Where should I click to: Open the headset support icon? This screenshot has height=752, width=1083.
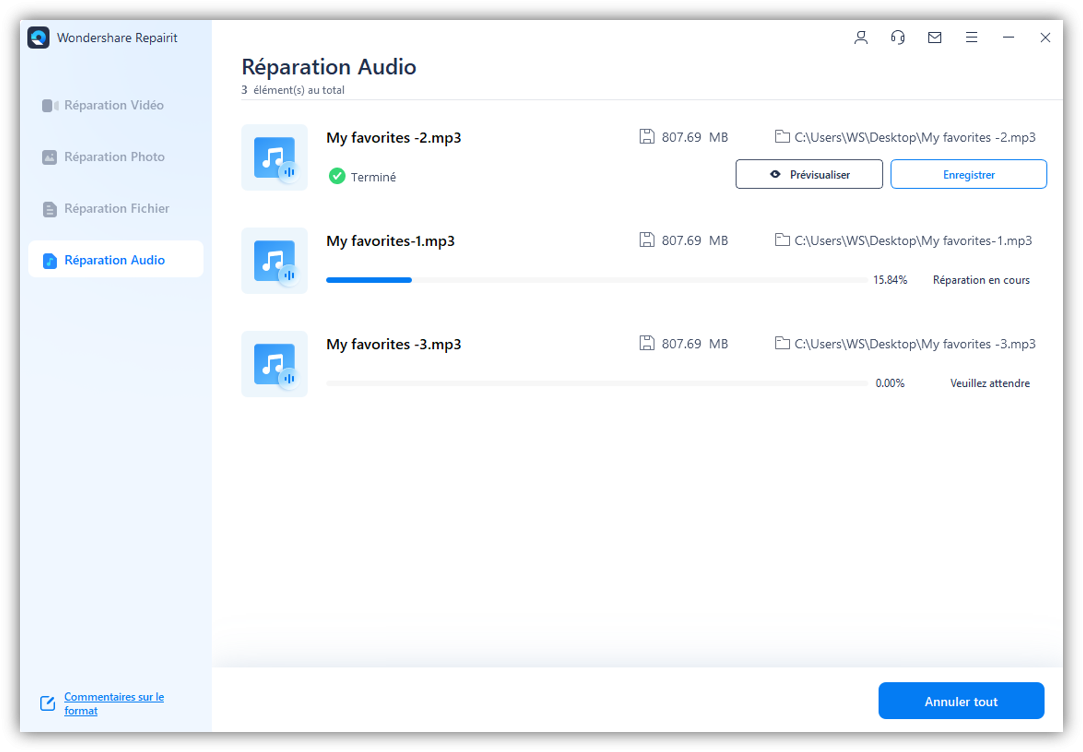(897, 37)
